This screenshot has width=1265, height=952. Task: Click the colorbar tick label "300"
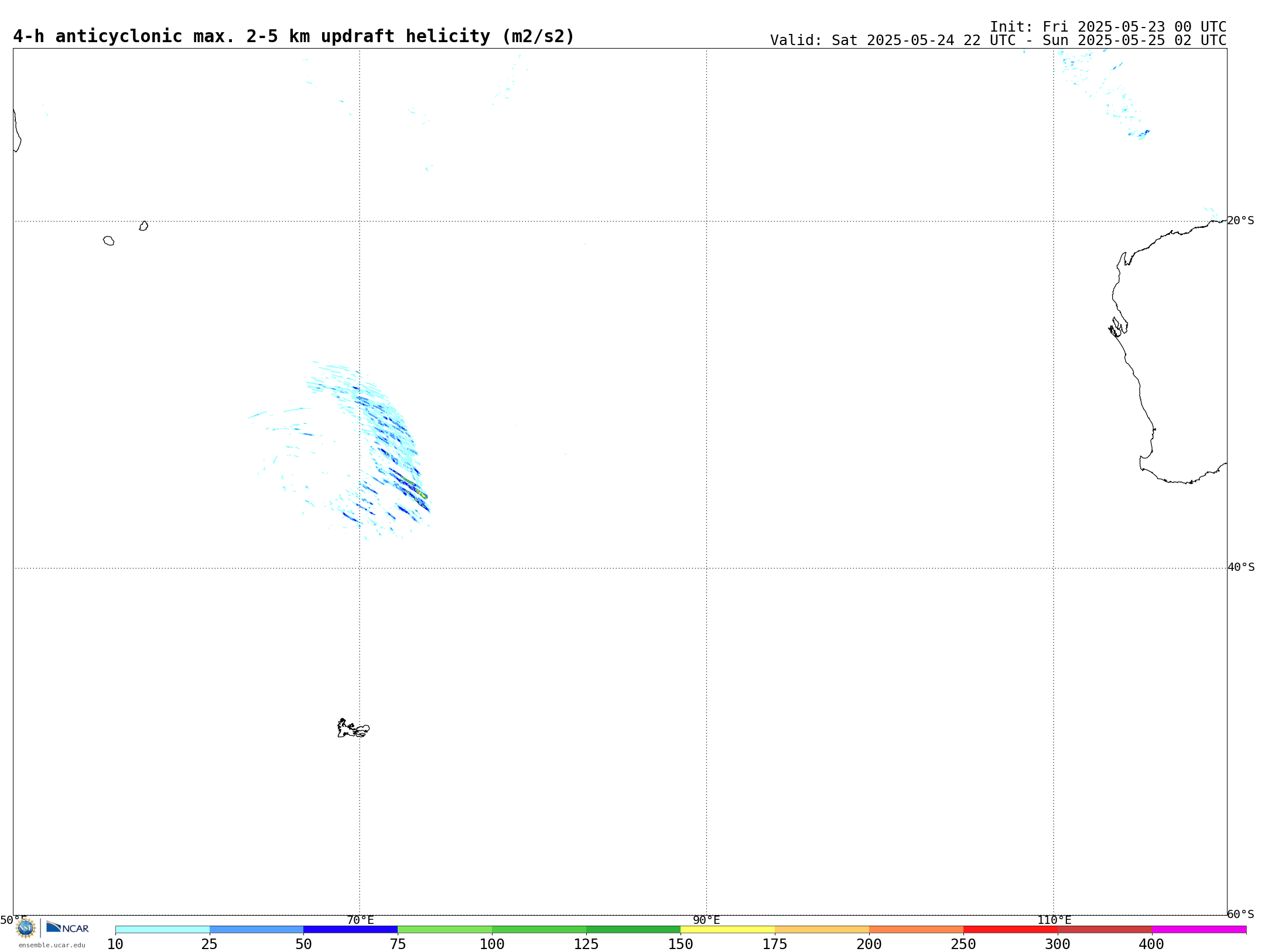1058,944
